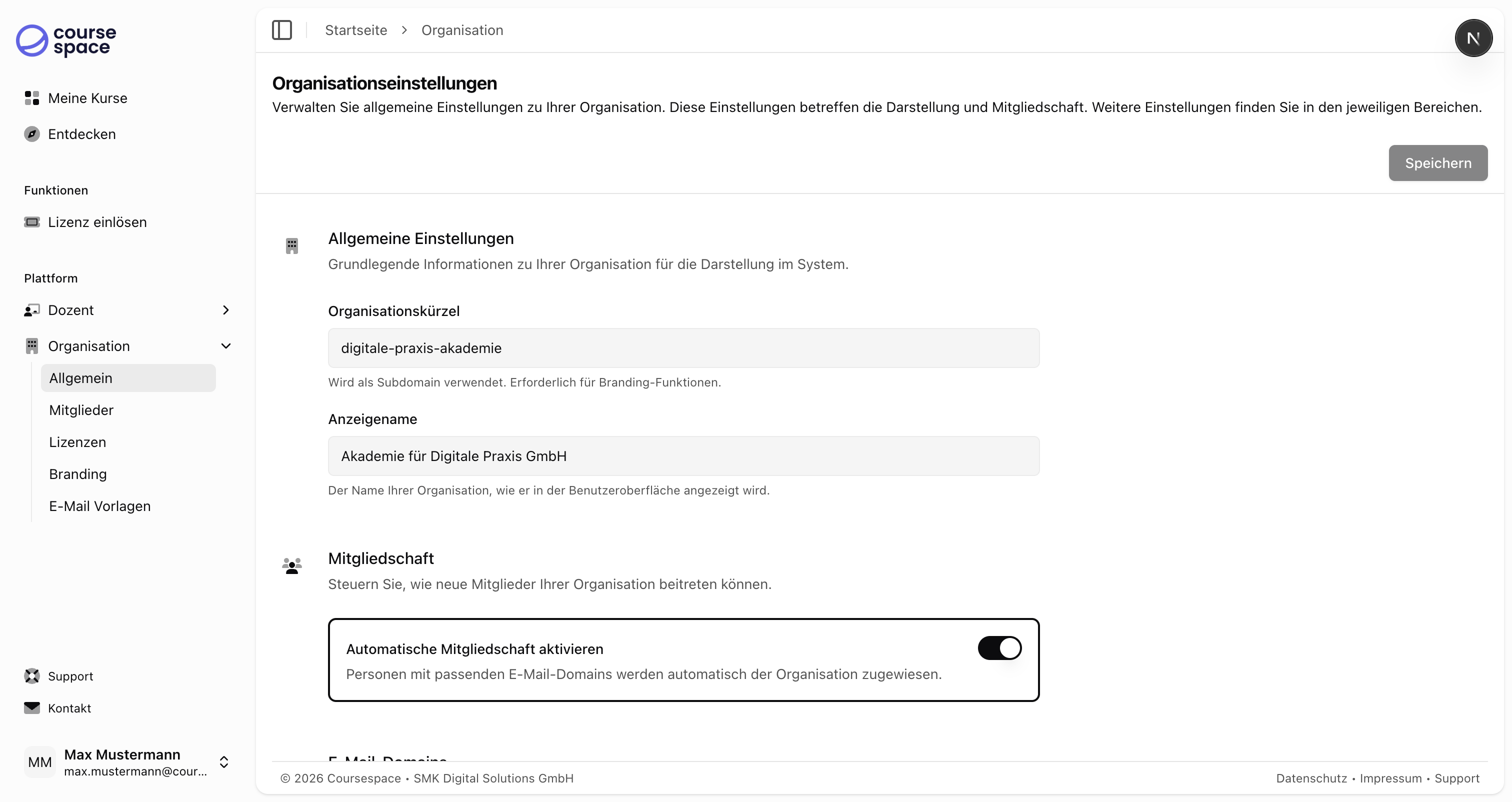
Task: Open the account switcher next to Max Mustermann
Action: (224, 761)
